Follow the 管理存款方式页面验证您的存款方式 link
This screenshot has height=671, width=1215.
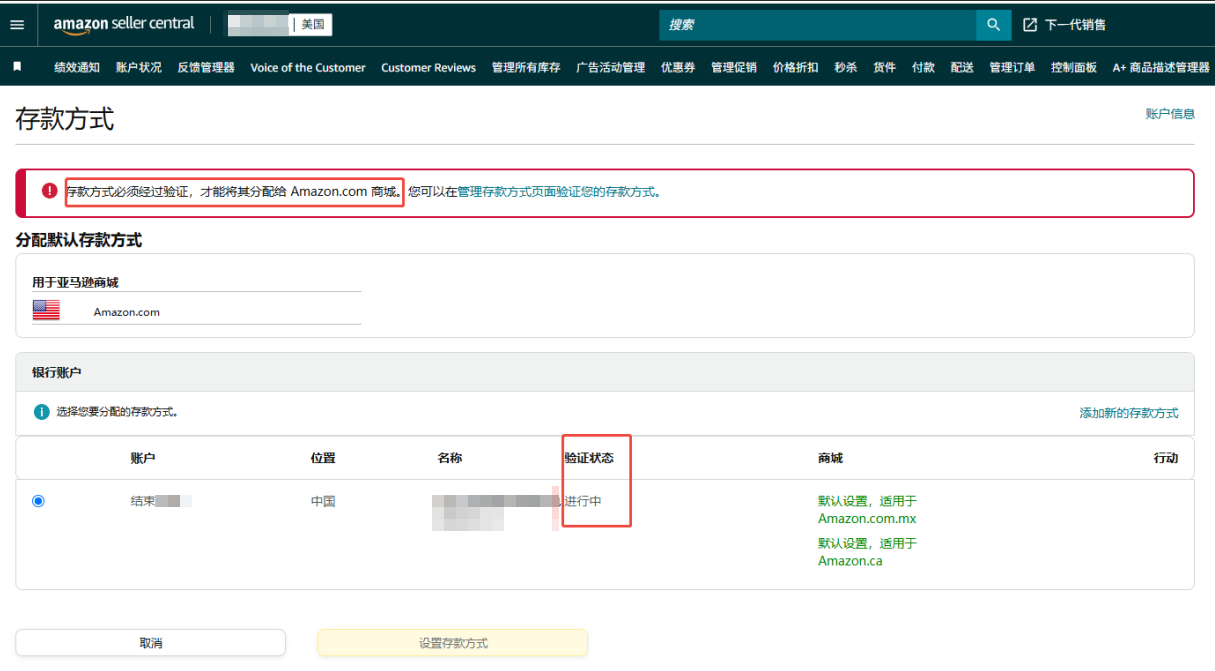[x=557, y=192]
